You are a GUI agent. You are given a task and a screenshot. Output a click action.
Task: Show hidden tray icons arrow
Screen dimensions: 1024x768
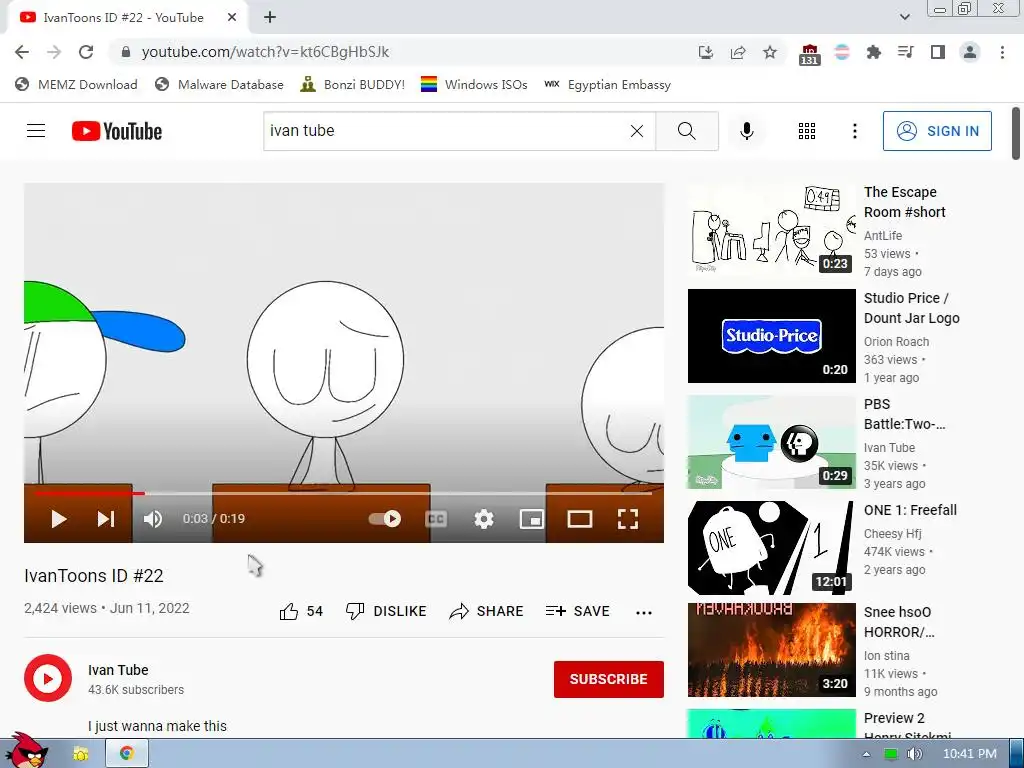(x=867, y=754)
